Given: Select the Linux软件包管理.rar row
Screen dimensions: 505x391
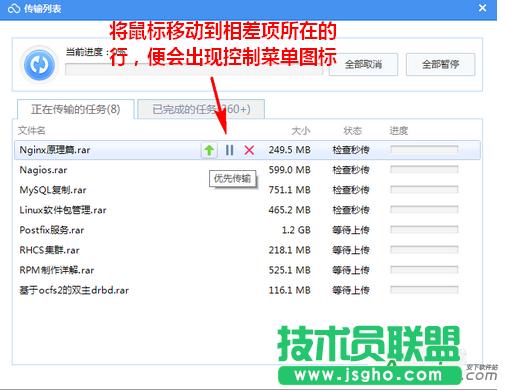Looking at the screenshot, I should click(247, 210).
